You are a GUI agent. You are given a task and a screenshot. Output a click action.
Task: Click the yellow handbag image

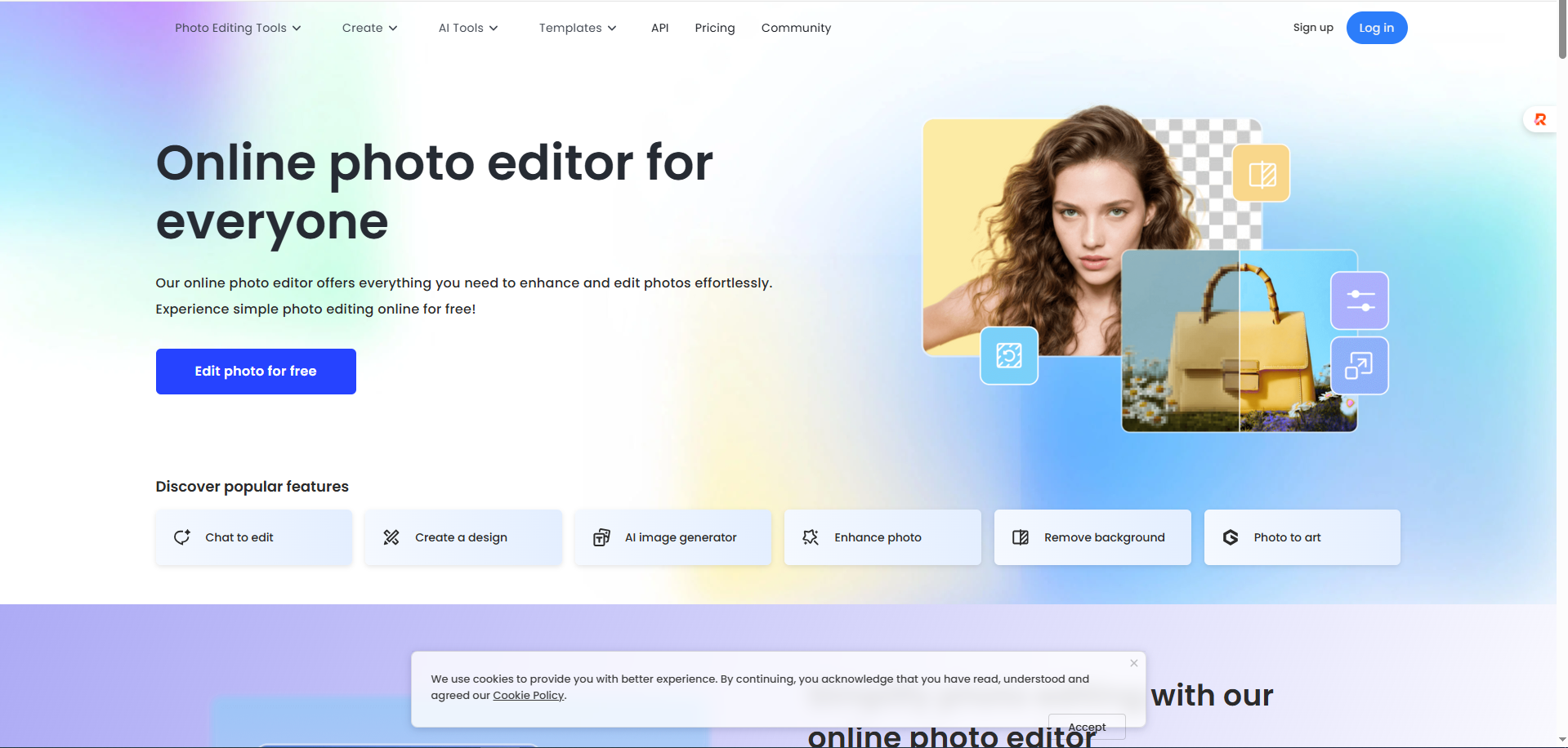(1240, 341)
